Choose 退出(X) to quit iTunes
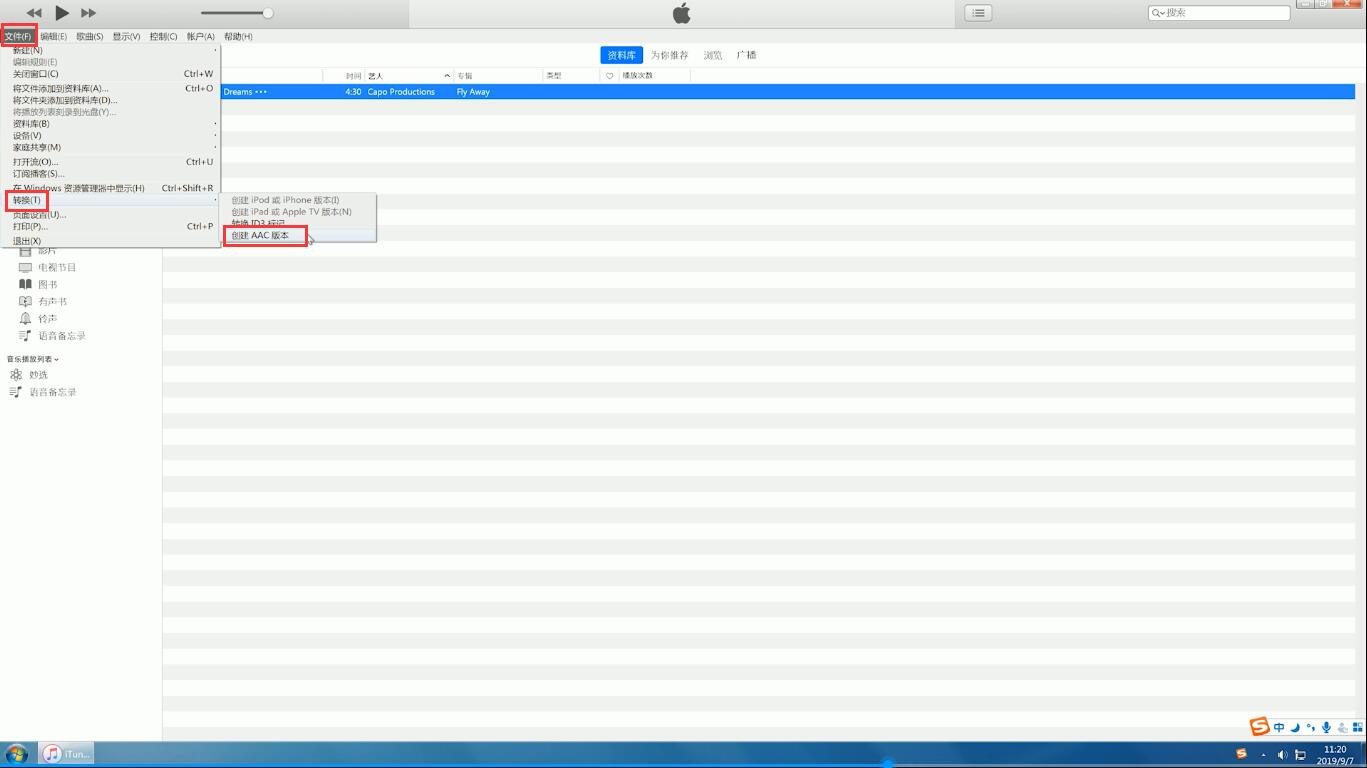Image resolution: width=1367 pixels, height=768 pixels. (x=112, y=241)
